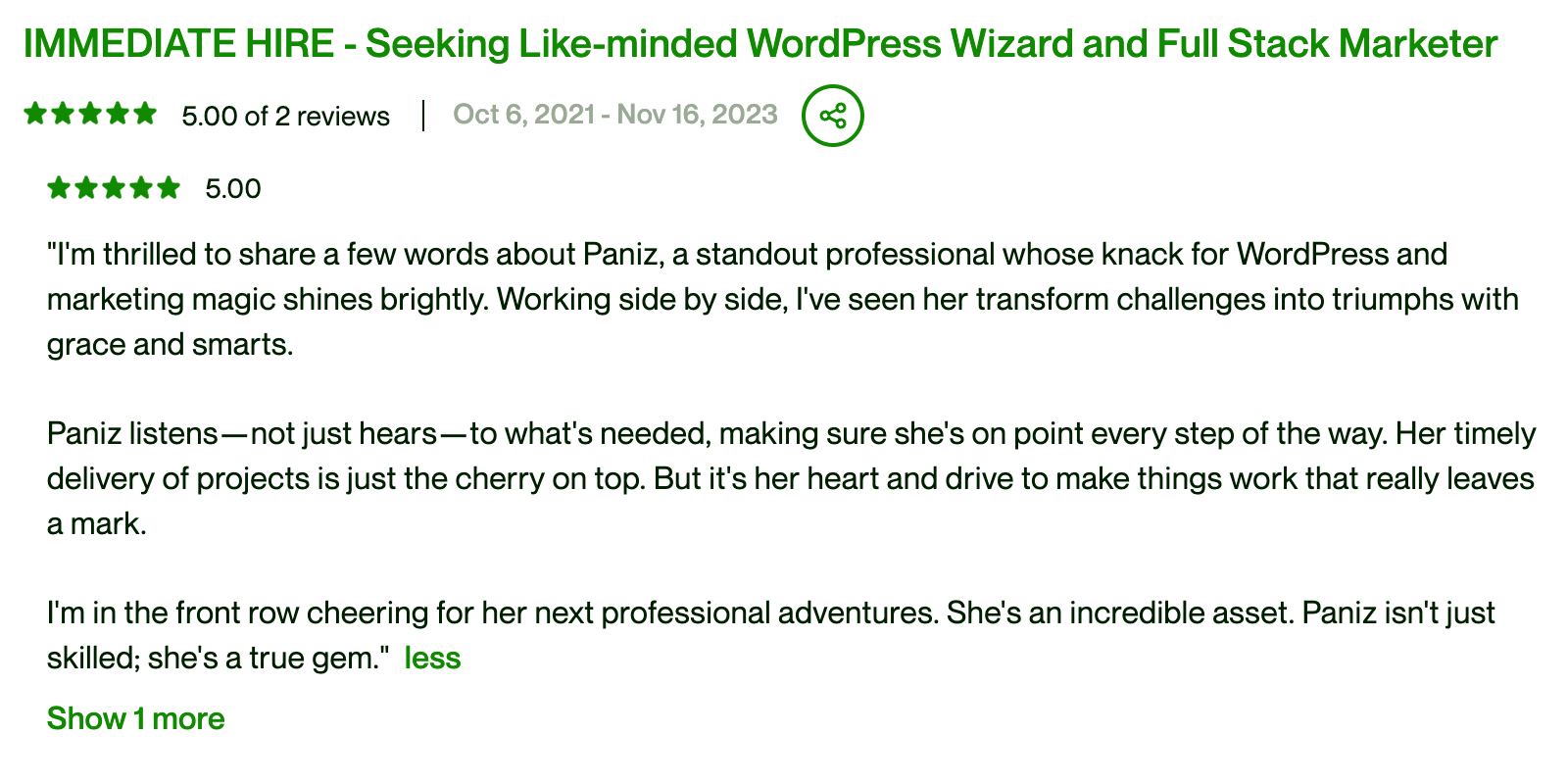1568x784 pixels.
Task: Click fifth star beside "5.00 of 2 reviews"
Action: (x=145, y=114)
